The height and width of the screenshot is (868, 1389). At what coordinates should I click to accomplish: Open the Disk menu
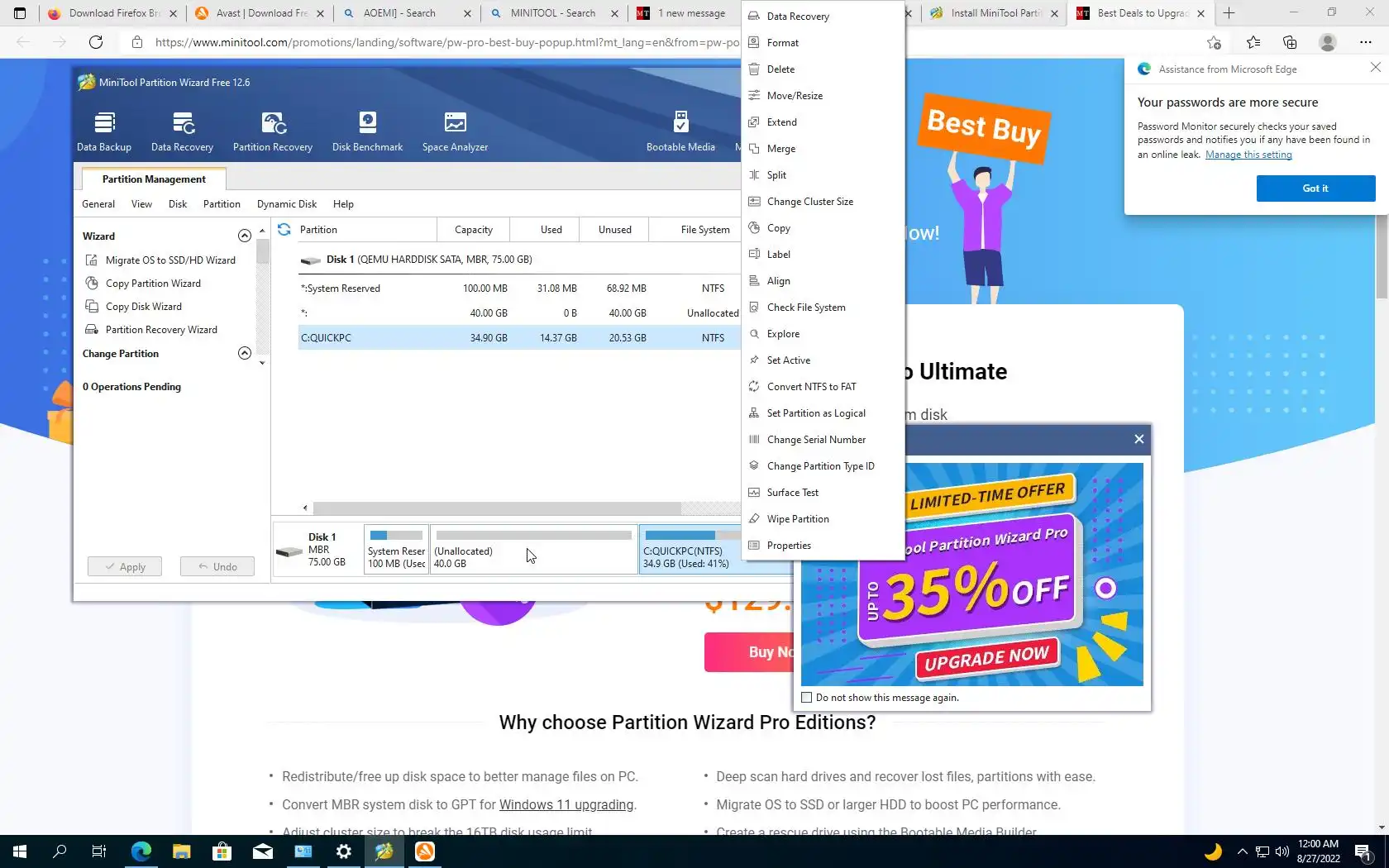pos(178,204)
